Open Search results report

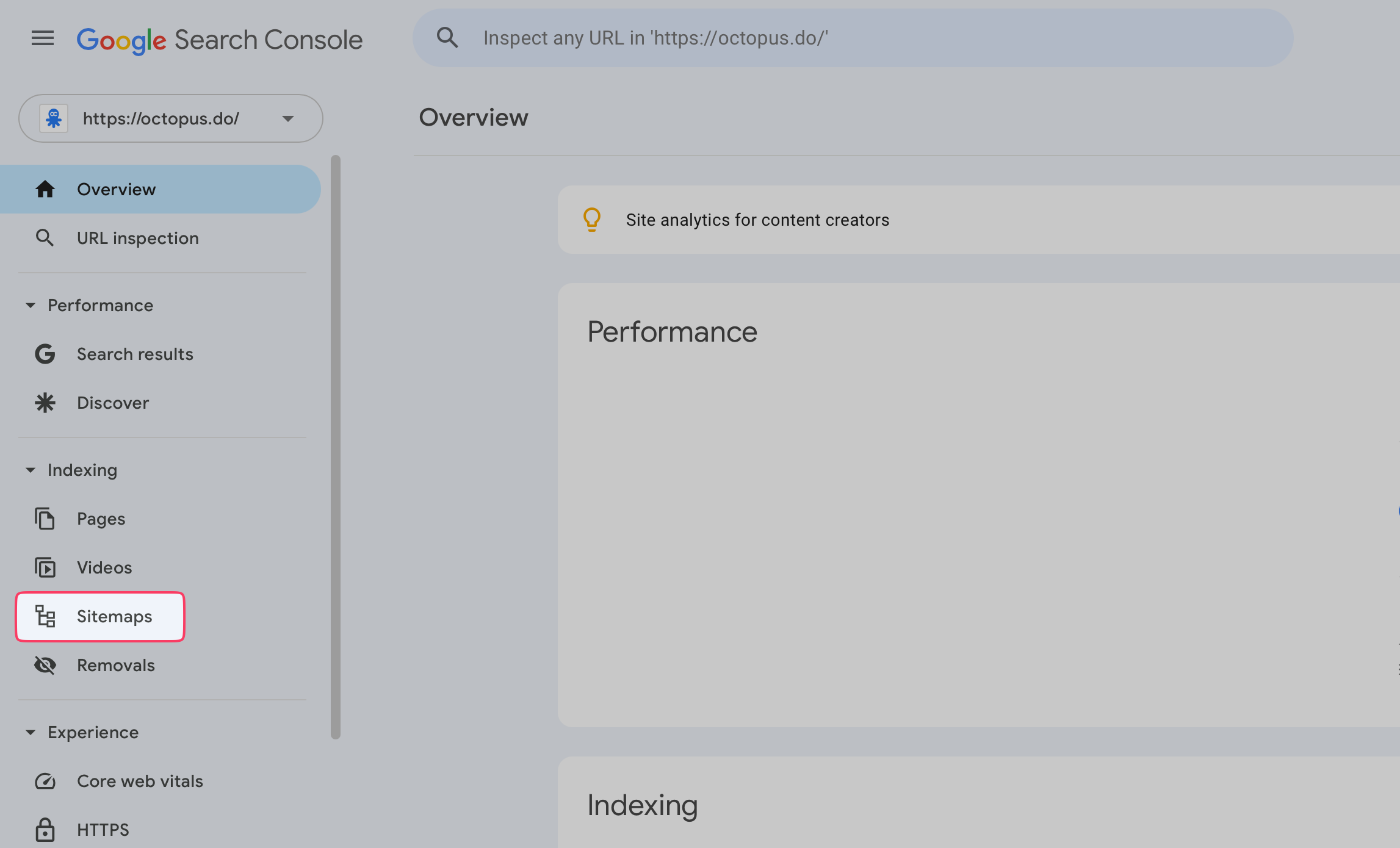pos(161,354)
